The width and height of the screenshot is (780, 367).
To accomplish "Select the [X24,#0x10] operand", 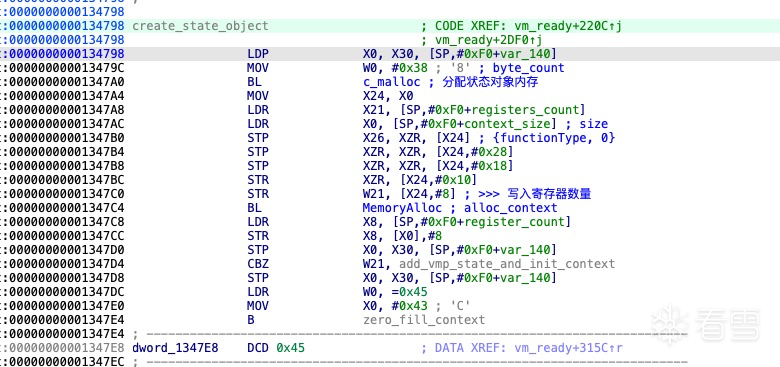I will (x=434, y=180).
